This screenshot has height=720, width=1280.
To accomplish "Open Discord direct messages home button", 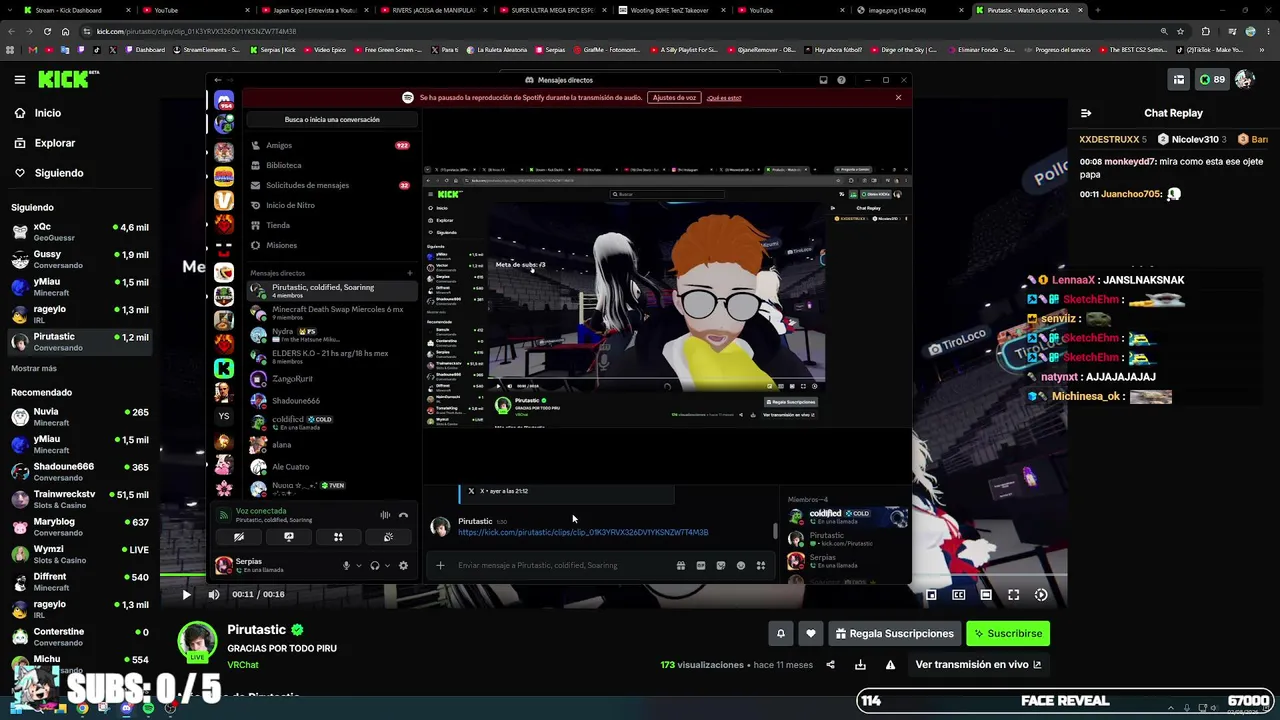I will click(x=224, y=100).
